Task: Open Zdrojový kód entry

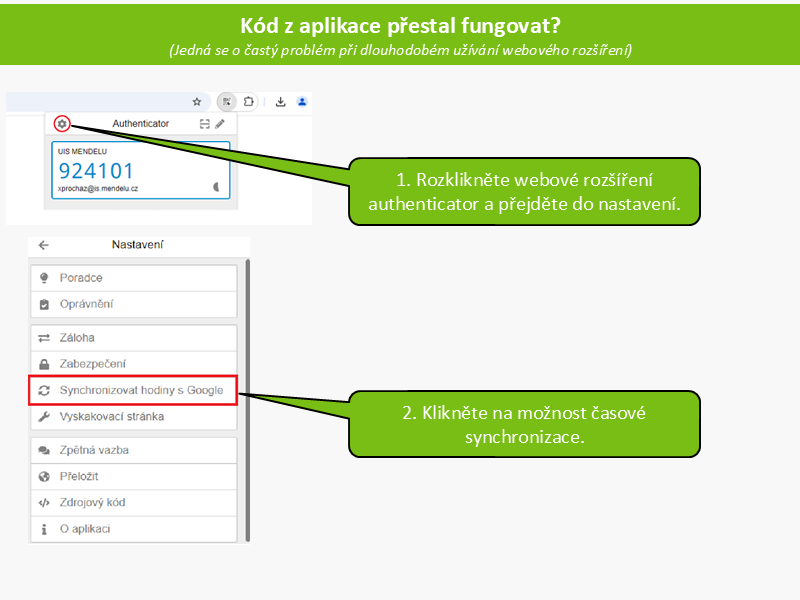Action: pyautogui.click(x=134, y=503)
